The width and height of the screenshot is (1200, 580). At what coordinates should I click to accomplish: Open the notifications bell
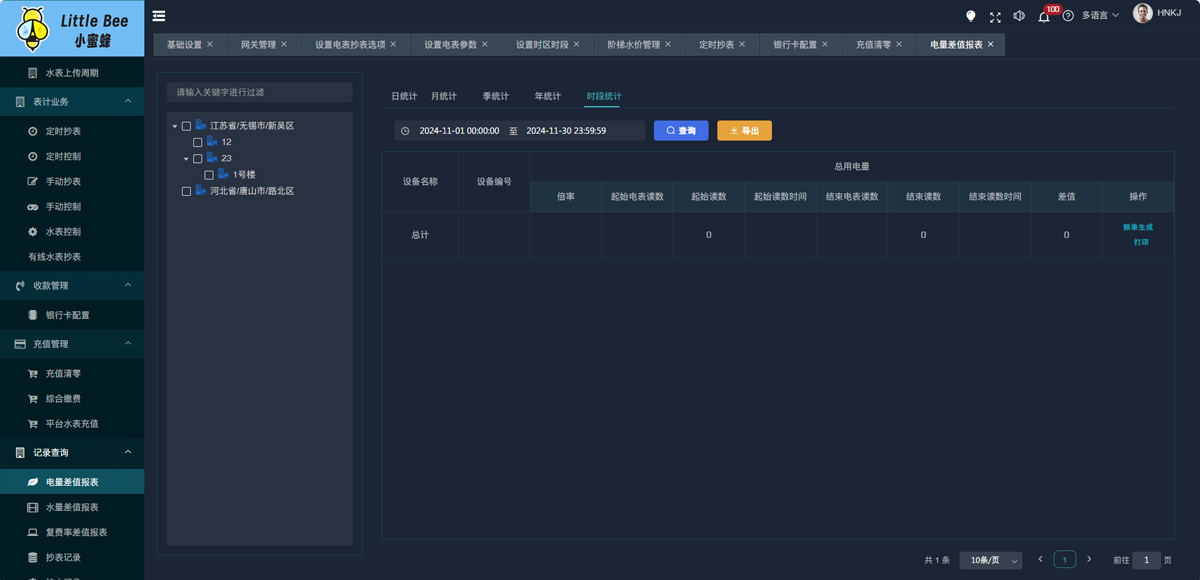1044,17
